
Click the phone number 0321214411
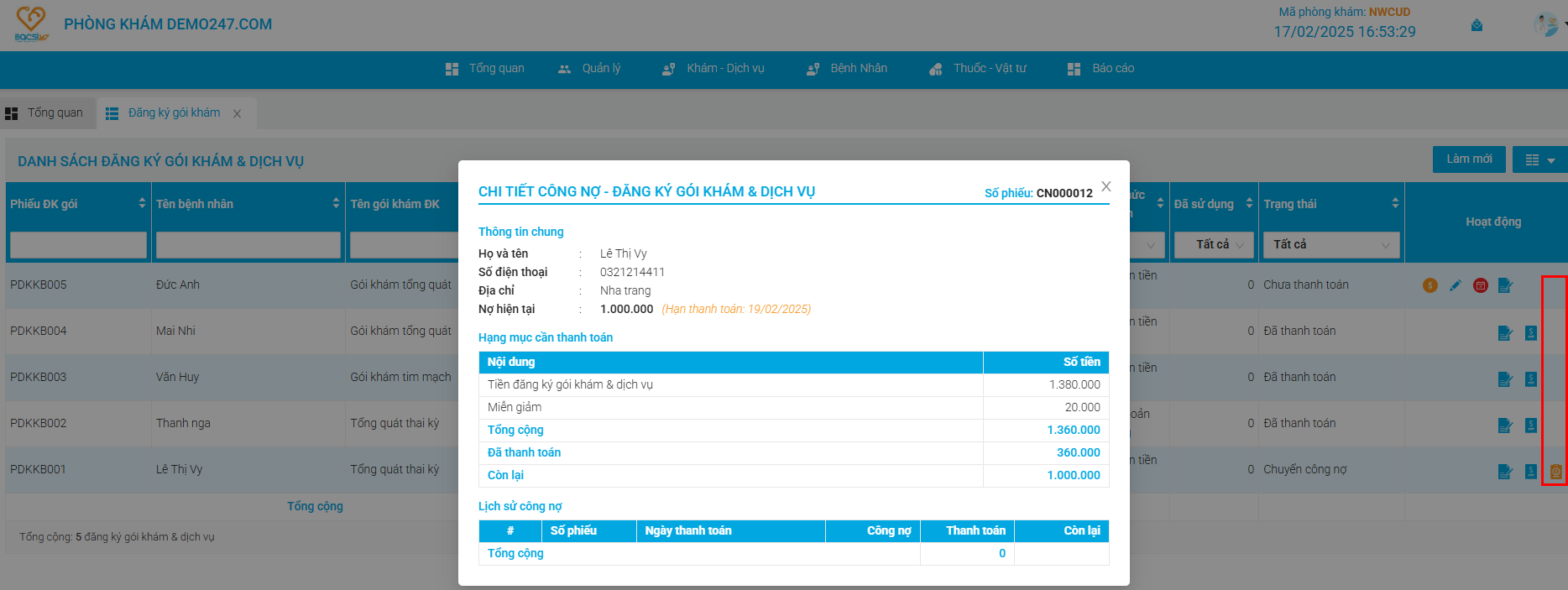pos(632,273)
